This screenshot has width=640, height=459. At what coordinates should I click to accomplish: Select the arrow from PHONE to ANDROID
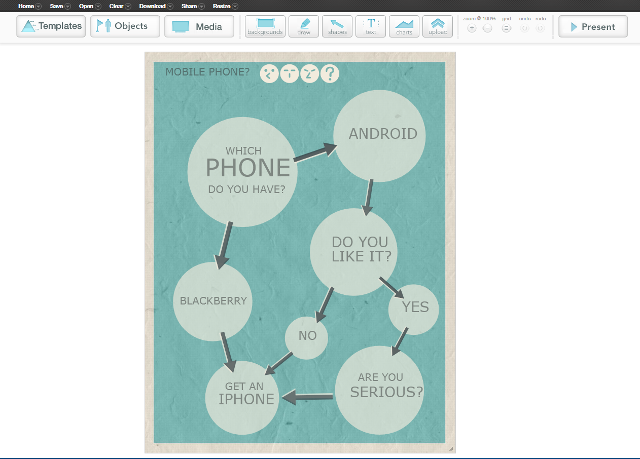[x=315, y=153]
